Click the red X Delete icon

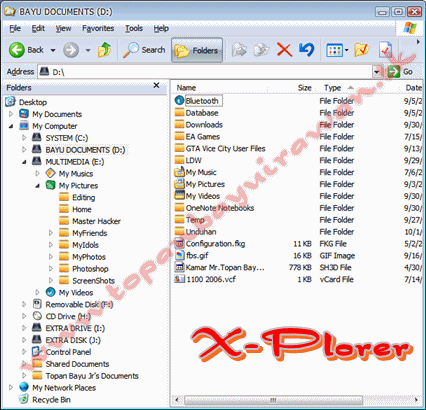coord(284,50)
